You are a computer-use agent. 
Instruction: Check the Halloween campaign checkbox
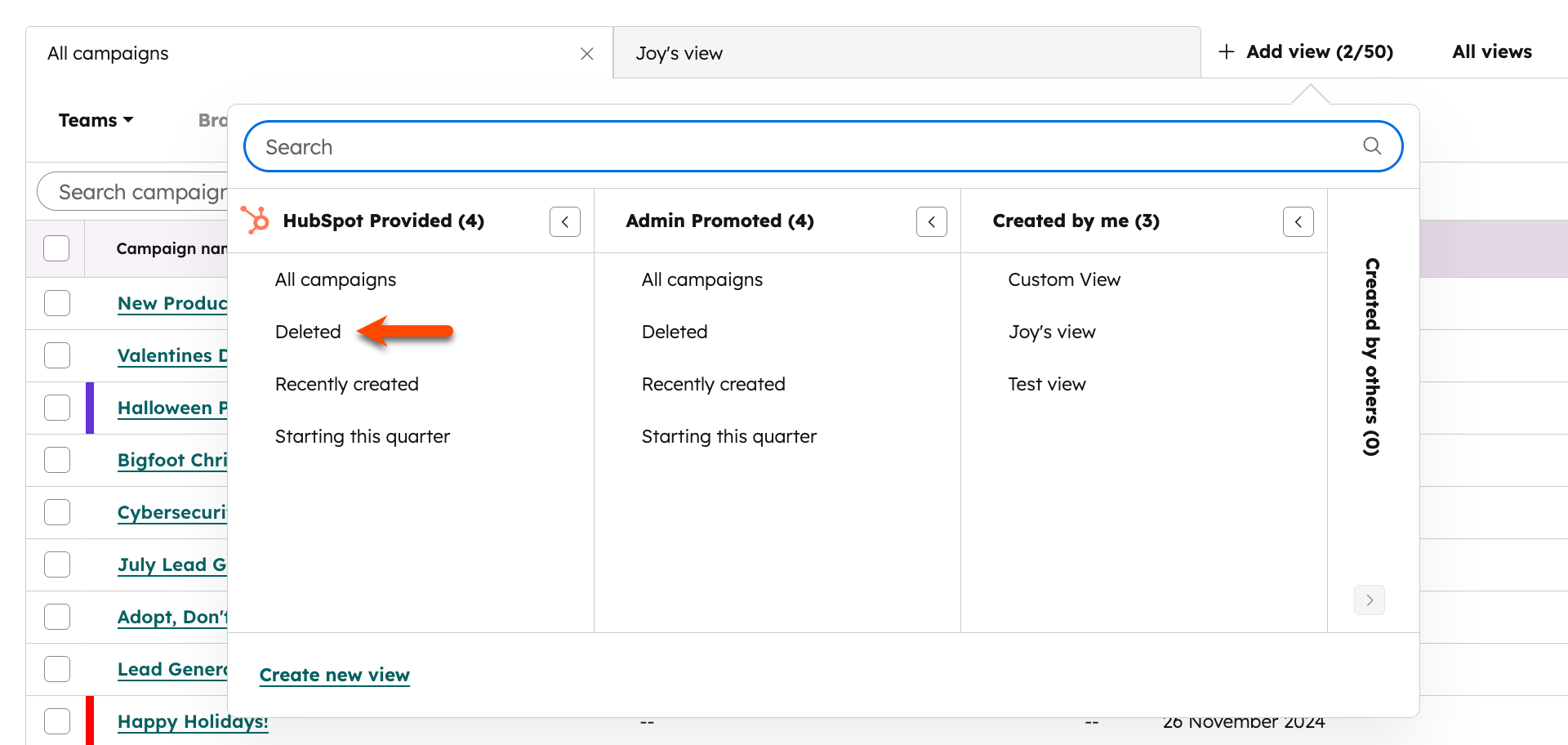tap(57, 408)
